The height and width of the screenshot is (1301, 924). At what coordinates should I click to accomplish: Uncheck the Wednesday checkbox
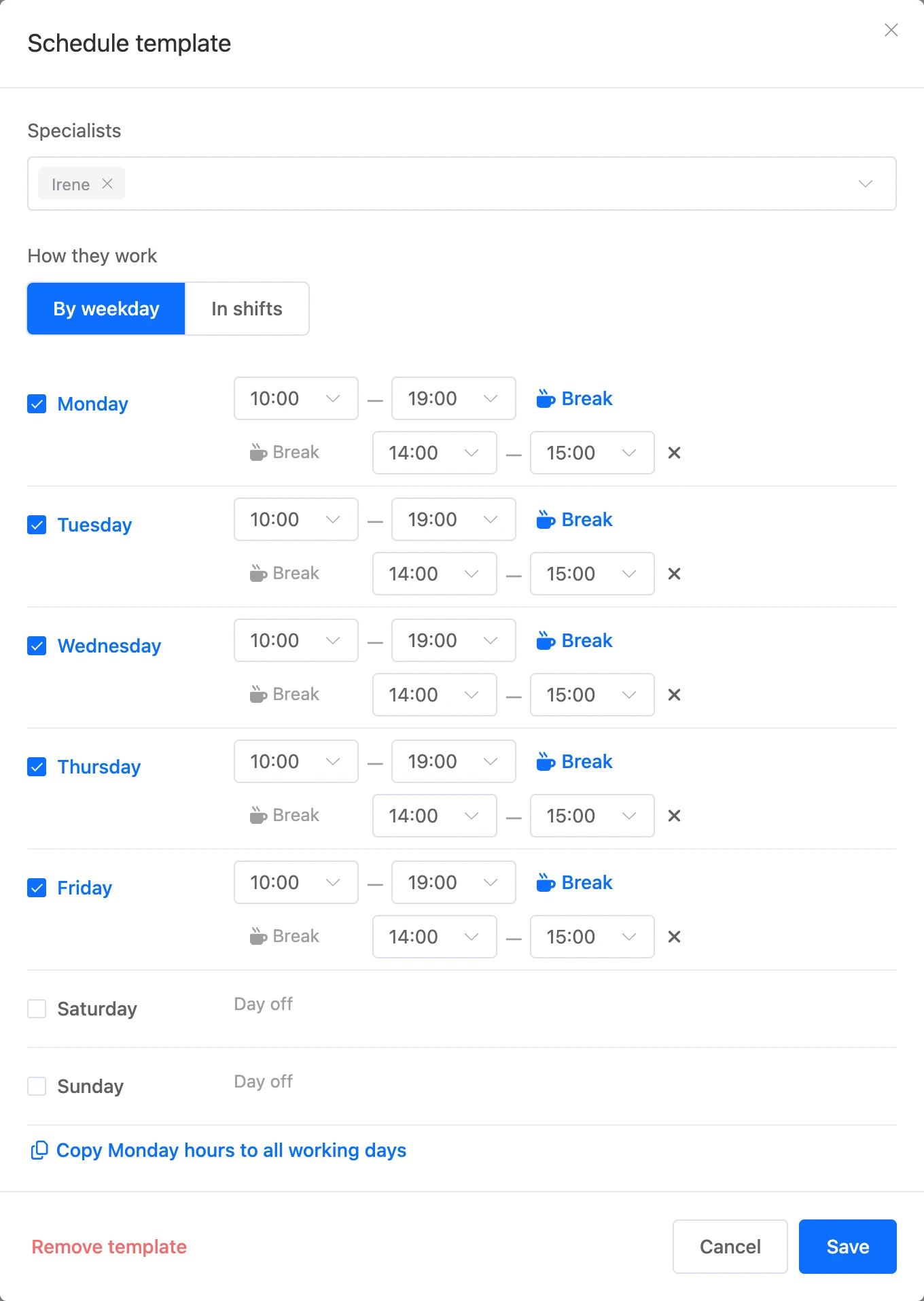coord(37,646)
